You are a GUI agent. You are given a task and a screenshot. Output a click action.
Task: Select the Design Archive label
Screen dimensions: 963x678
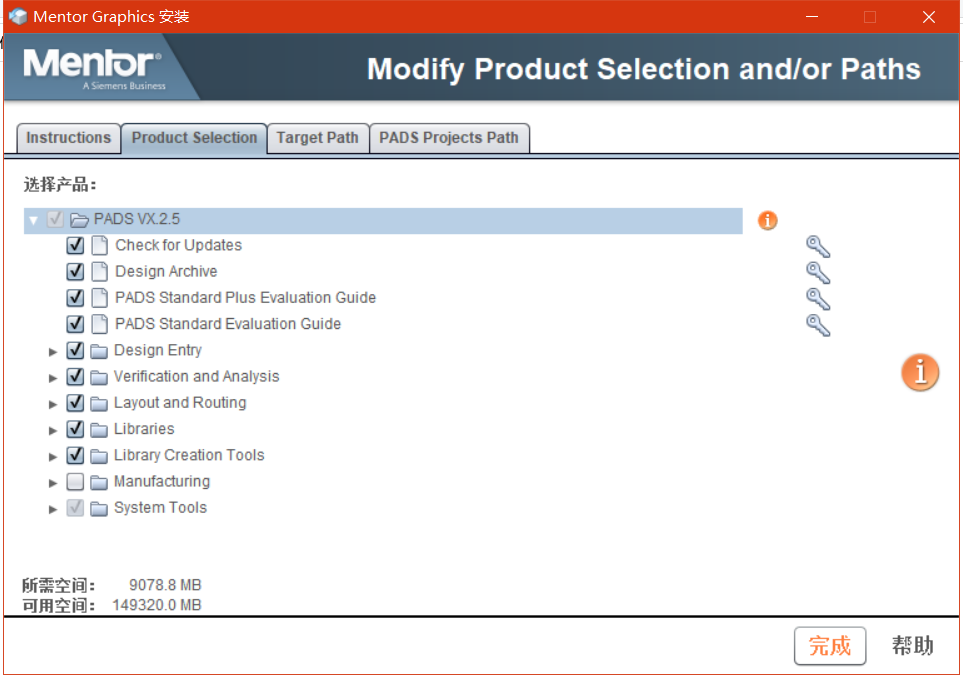166,271
